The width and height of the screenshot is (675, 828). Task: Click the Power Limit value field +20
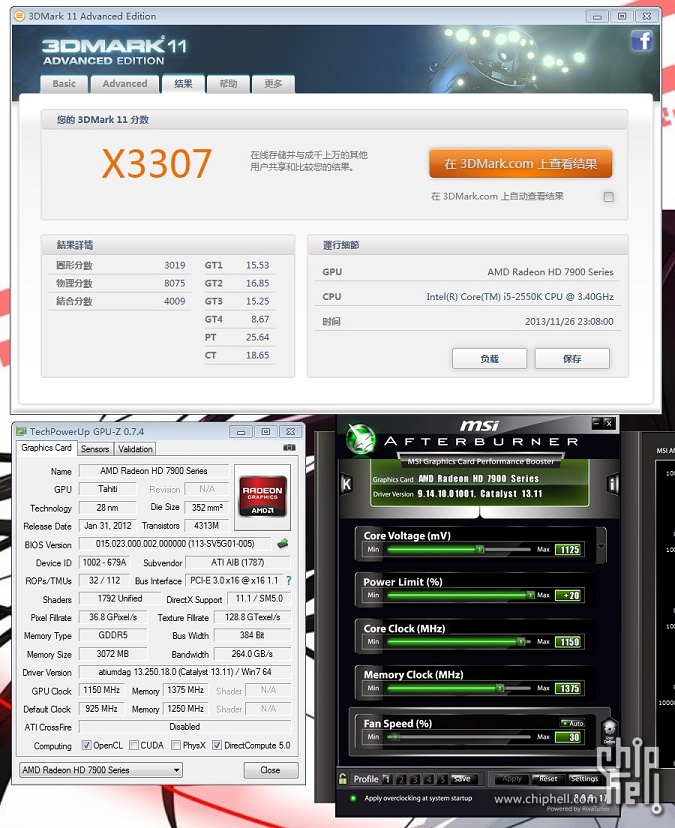coord(569,596)
